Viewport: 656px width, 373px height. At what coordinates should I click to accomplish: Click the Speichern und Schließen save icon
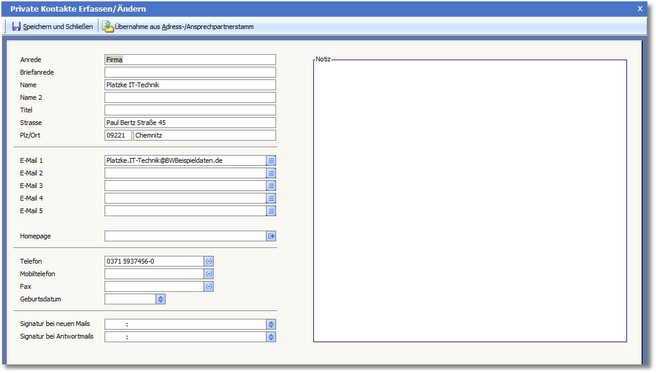16,27
